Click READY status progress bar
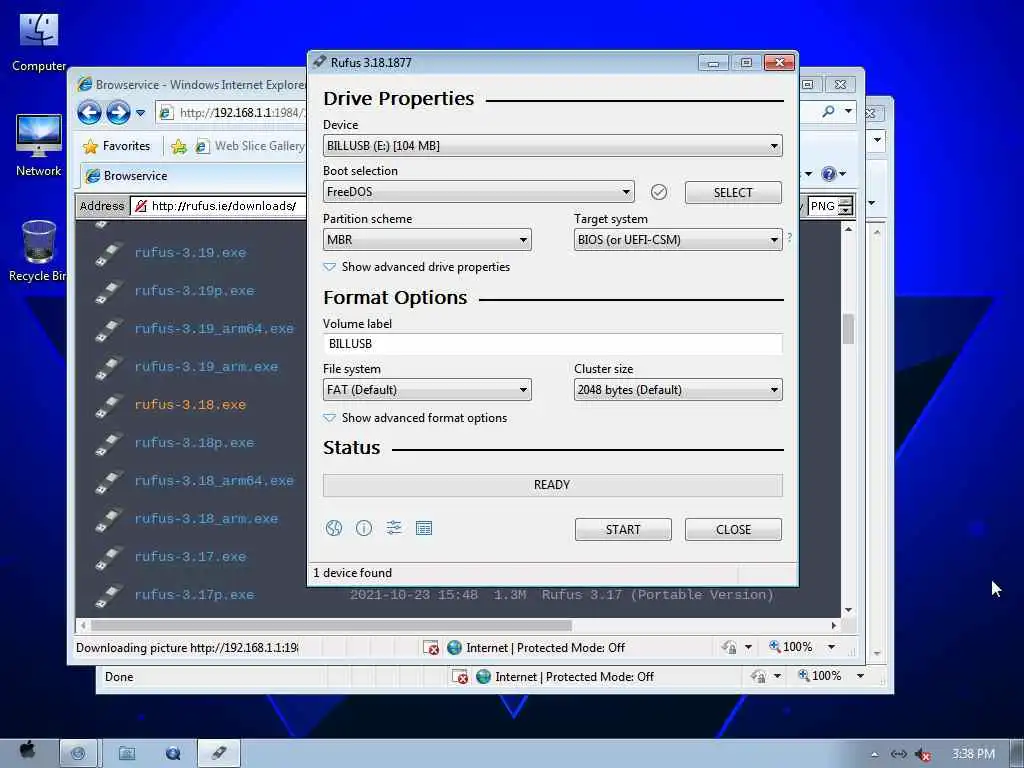Screen dimensions: 1024x768 coord(552,485)
